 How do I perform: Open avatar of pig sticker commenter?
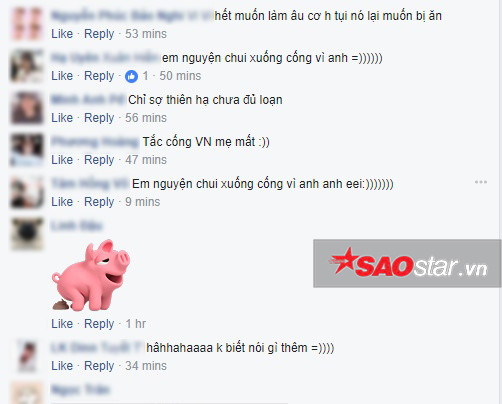tap(27, 234)
